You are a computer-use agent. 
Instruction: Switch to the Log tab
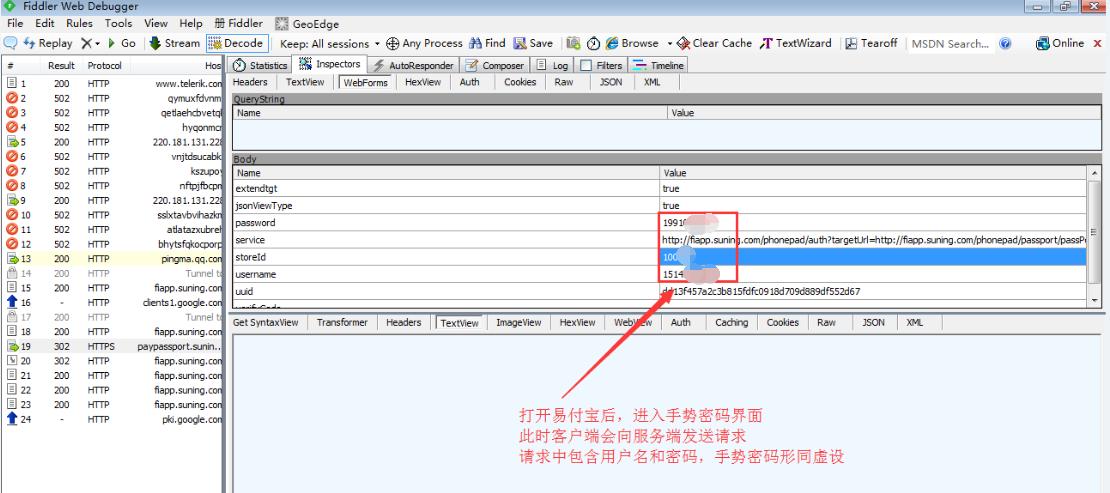click(552, 65)
